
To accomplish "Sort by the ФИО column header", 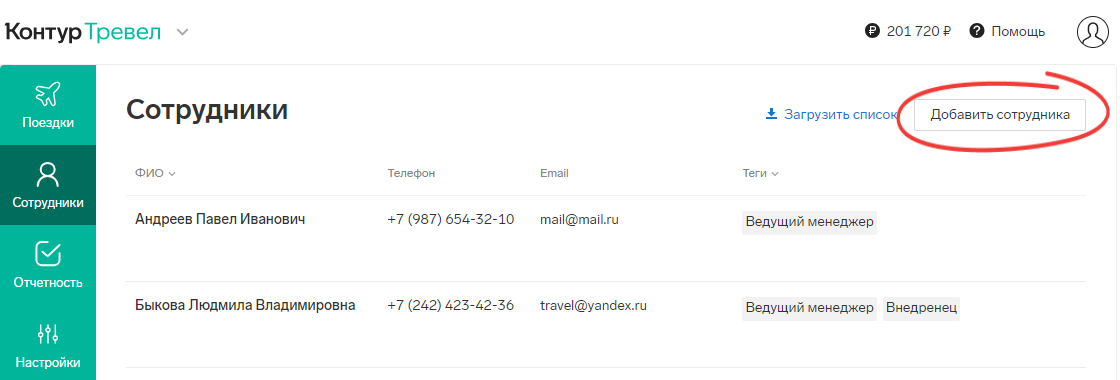I will point(155,173).
